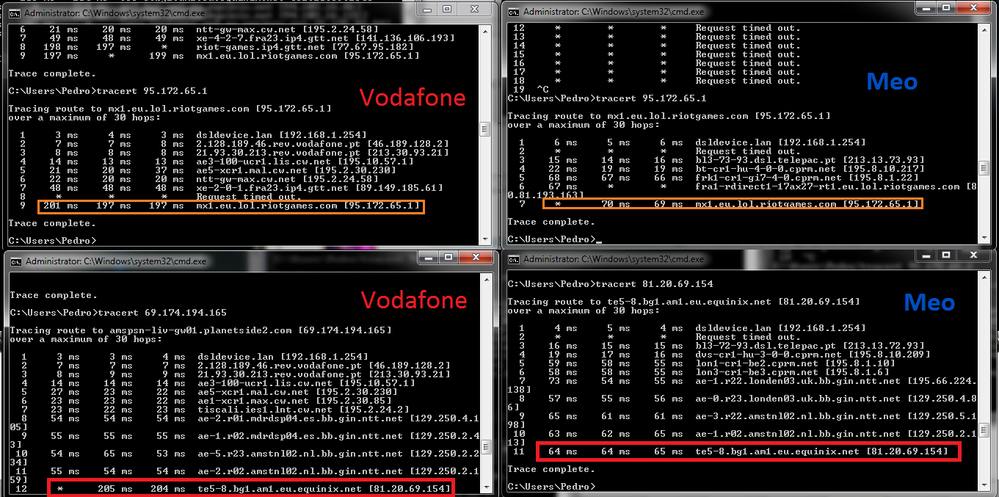The image size is (999, 497).
Task: Click C:\Users\Pedro> prompt with cursor in Meo riotgames window
Action: coord(553,240)
